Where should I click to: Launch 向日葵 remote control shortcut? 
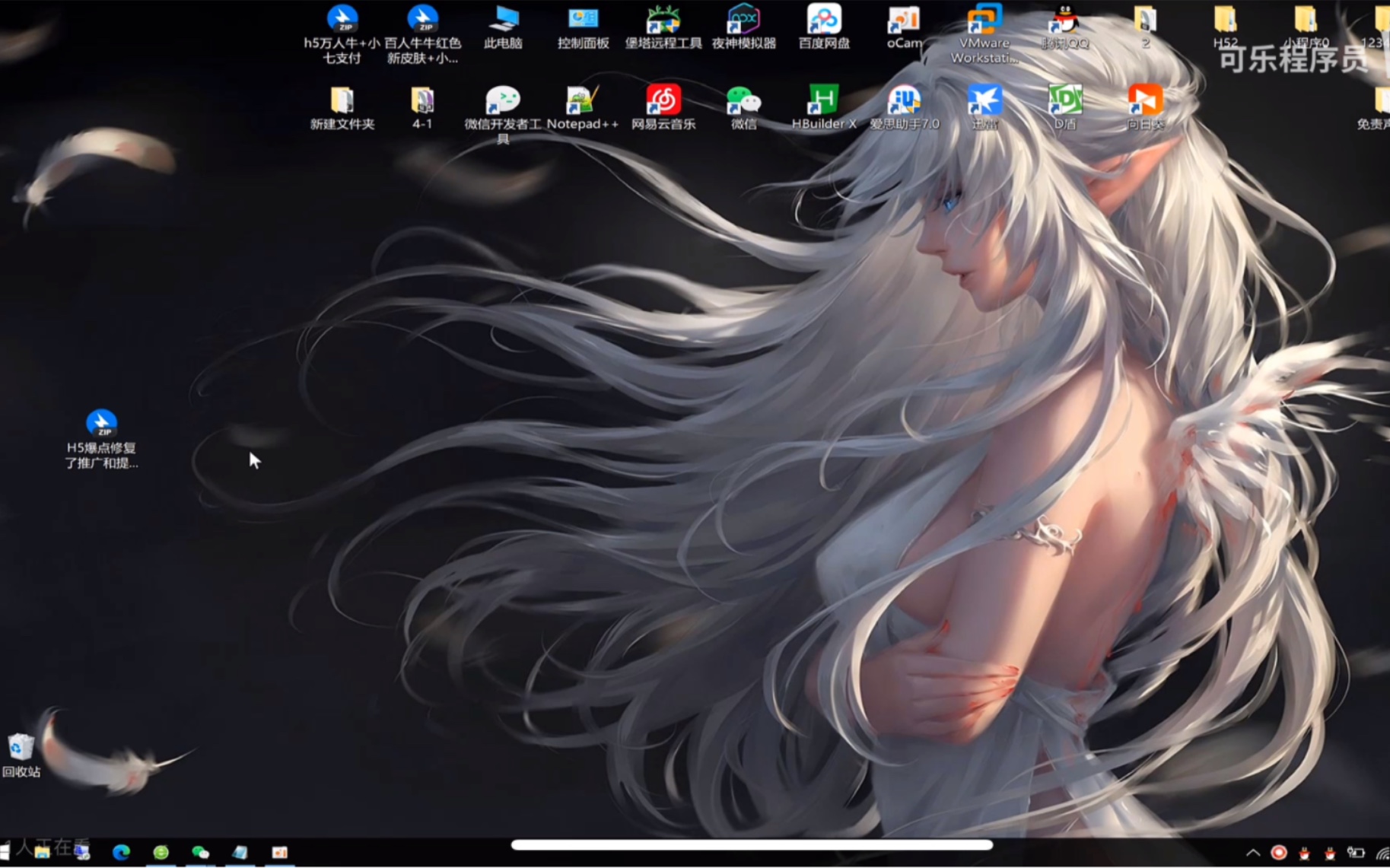click(1145, 108)
